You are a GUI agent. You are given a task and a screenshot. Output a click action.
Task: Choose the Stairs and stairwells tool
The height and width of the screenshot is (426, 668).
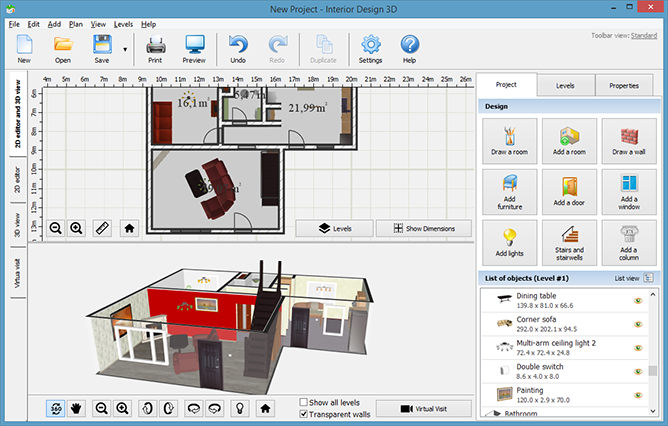[569, 243]
